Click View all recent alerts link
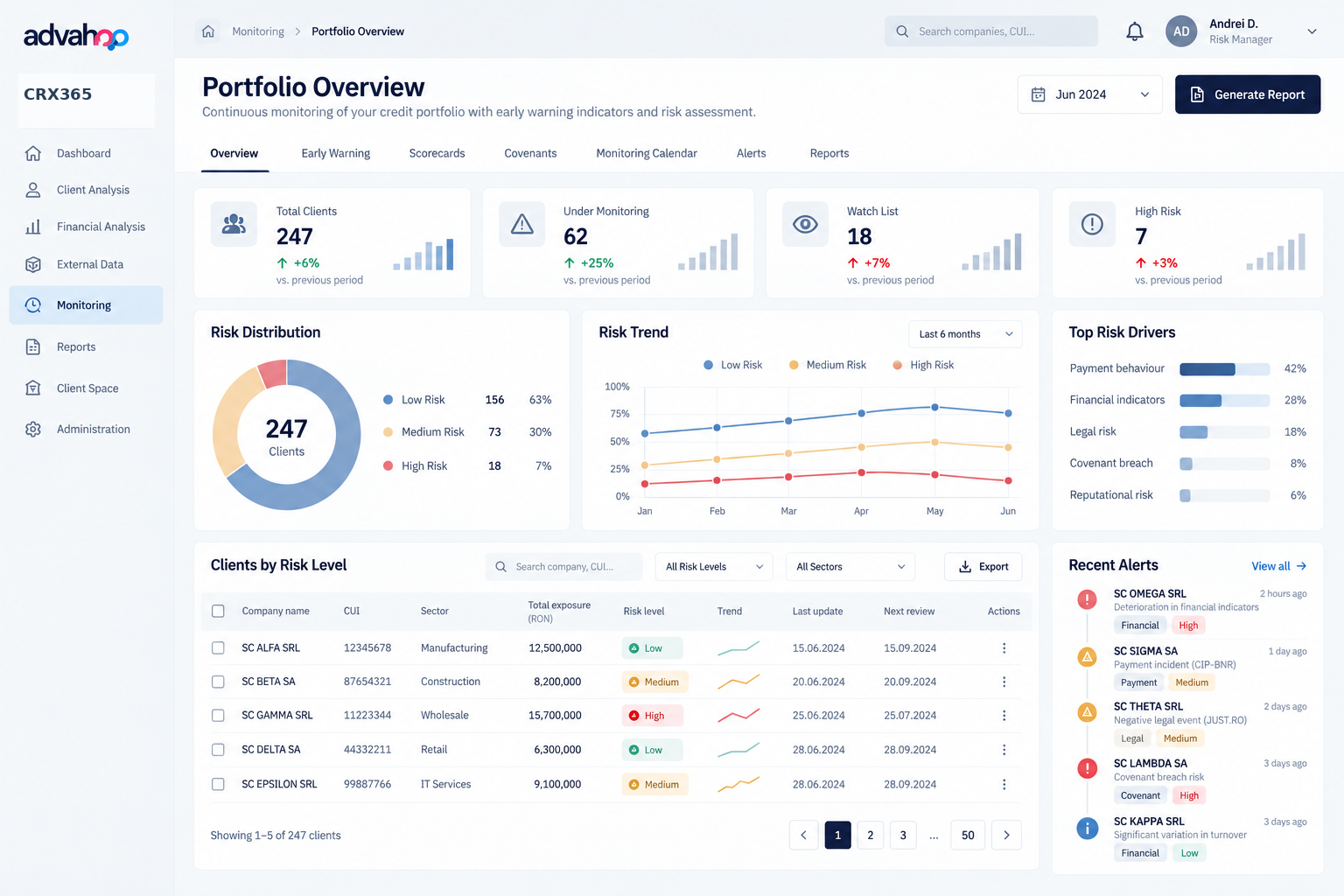This screenshot has width=1344, height=896. pos(1279,566)
